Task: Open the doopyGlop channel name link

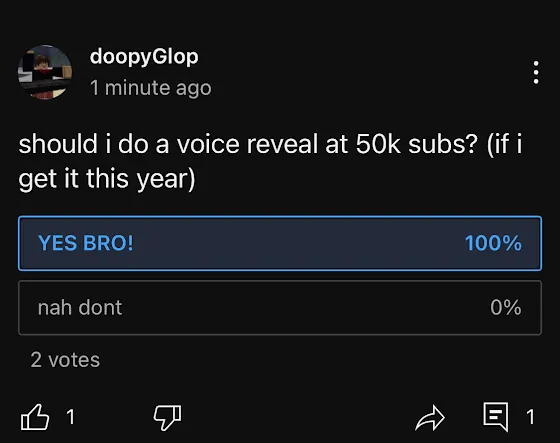Action: pos(144,57)
